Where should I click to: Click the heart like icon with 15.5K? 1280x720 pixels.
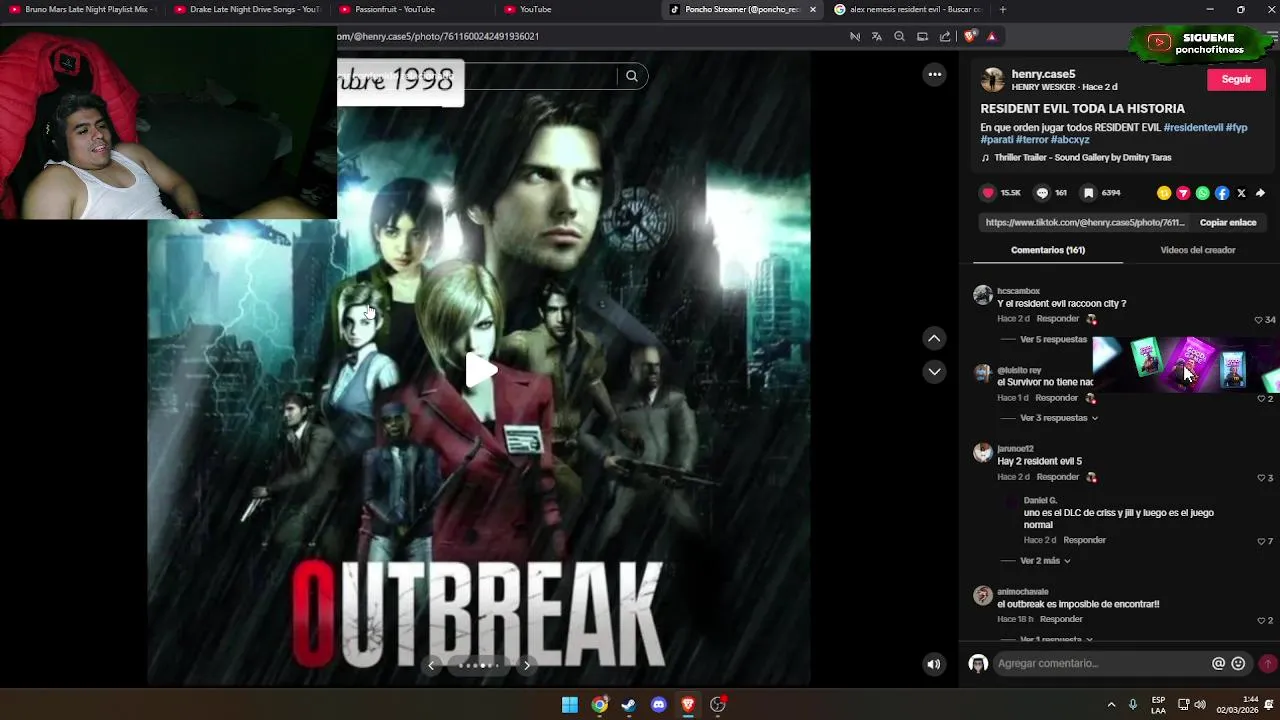point(988,193)
